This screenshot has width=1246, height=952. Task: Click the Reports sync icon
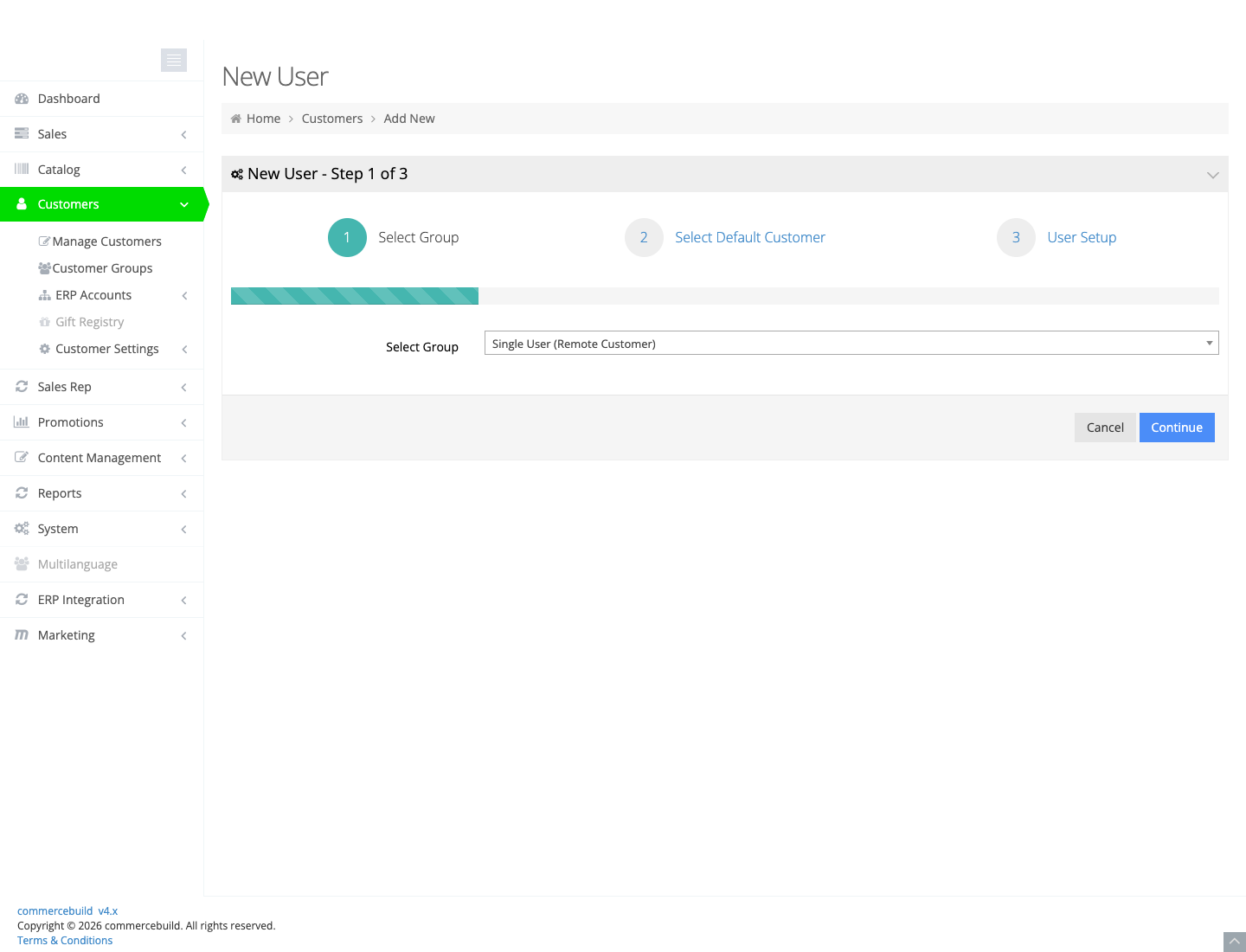(x=22, y=493)
